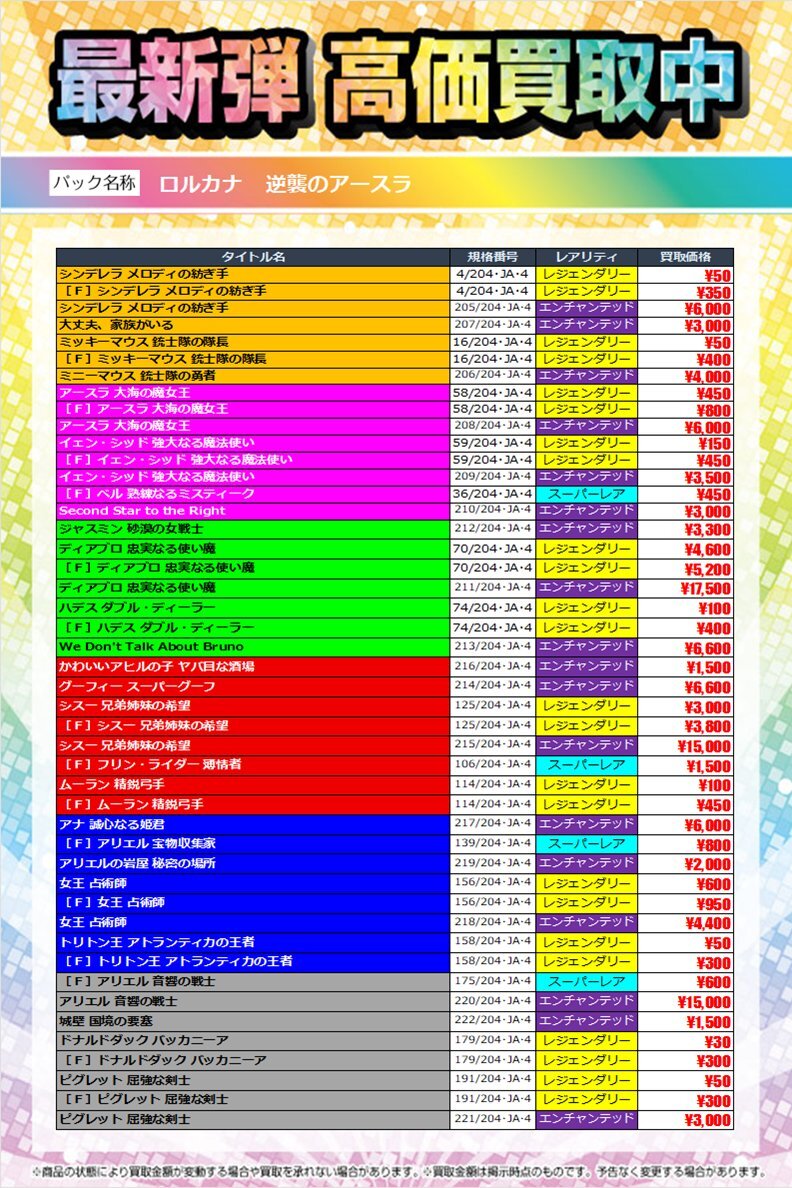Select [F] トリトン王 アトランティカの王者 title
Viewport: 792px width, 1188px height.
tap(253, 961)
